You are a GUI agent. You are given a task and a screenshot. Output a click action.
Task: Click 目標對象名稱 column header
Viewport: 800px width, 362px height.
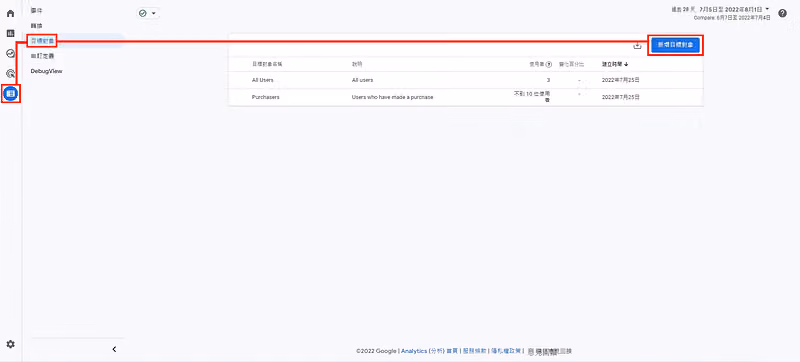pos(267,65)
